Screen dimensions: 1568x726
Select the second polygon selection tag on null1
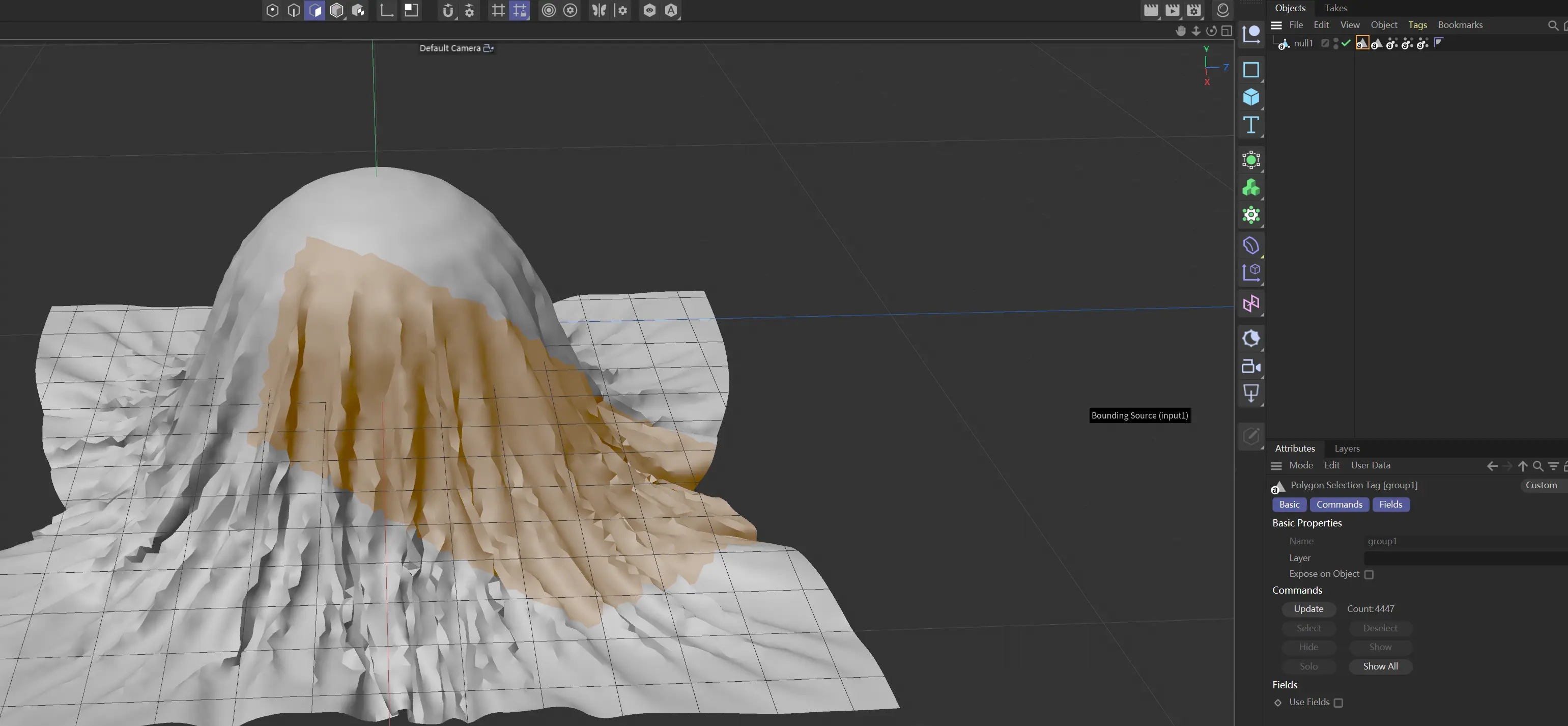tap(1377, 43)
